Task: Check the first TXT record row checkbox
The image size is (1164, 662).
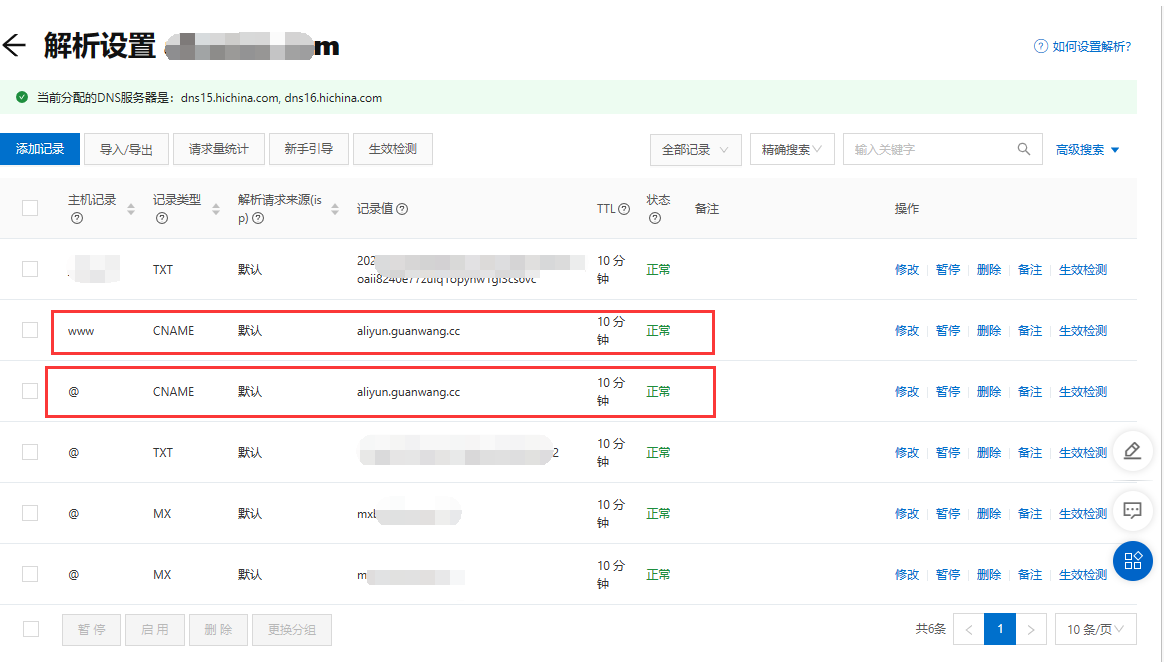Action: point(30,269)
